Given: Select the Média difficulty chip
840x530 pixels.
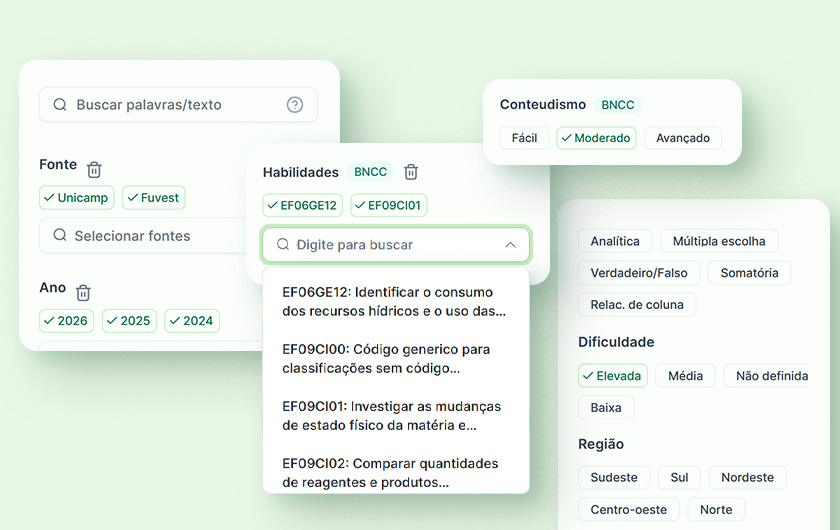Looking at the screenshot, I should [685, 376].
